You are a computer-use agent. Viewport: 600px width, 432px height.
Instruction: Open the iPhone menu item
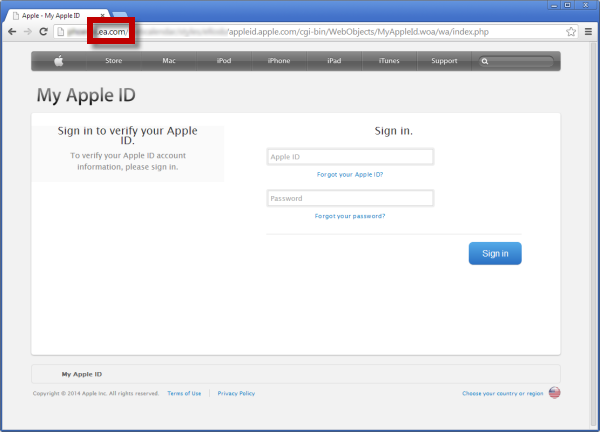pyautogui.click(x=279, y=61)
